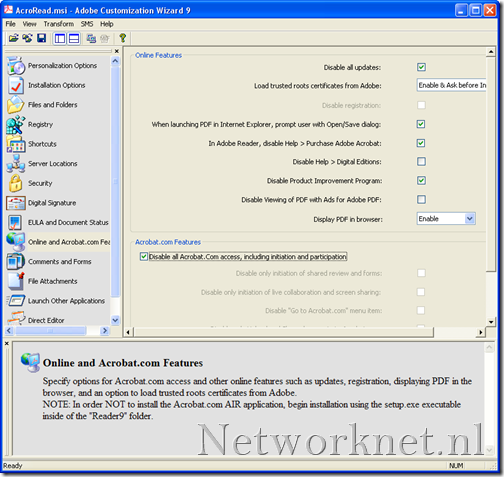The height and width of the screenshot is (477, 504).
Task: Select File Attachments in the navigation list
Action: pos(53,281)
